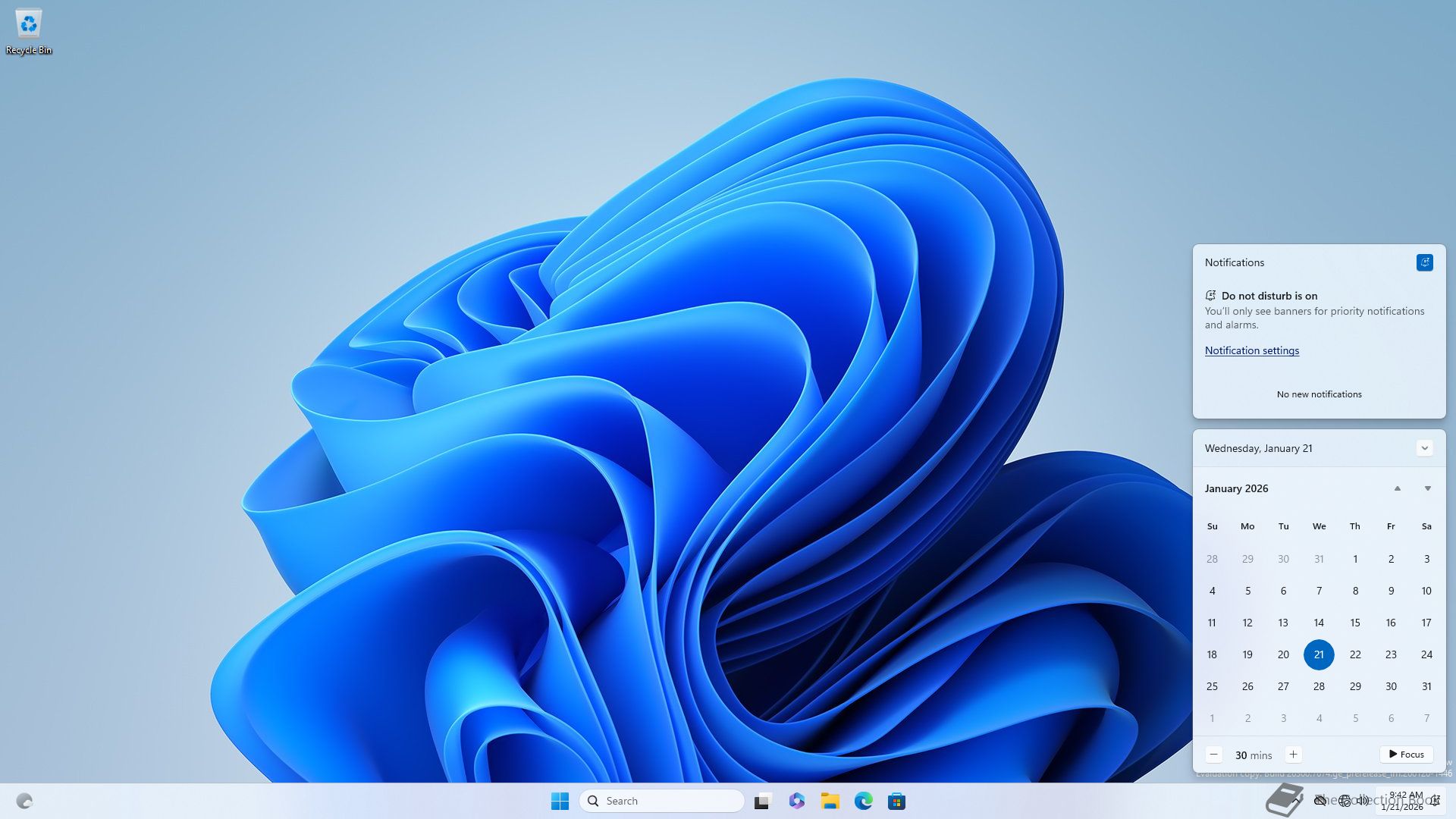1456x819 pixels.
Task: Open Task View from the taskbar
Action: pos(763,801)
